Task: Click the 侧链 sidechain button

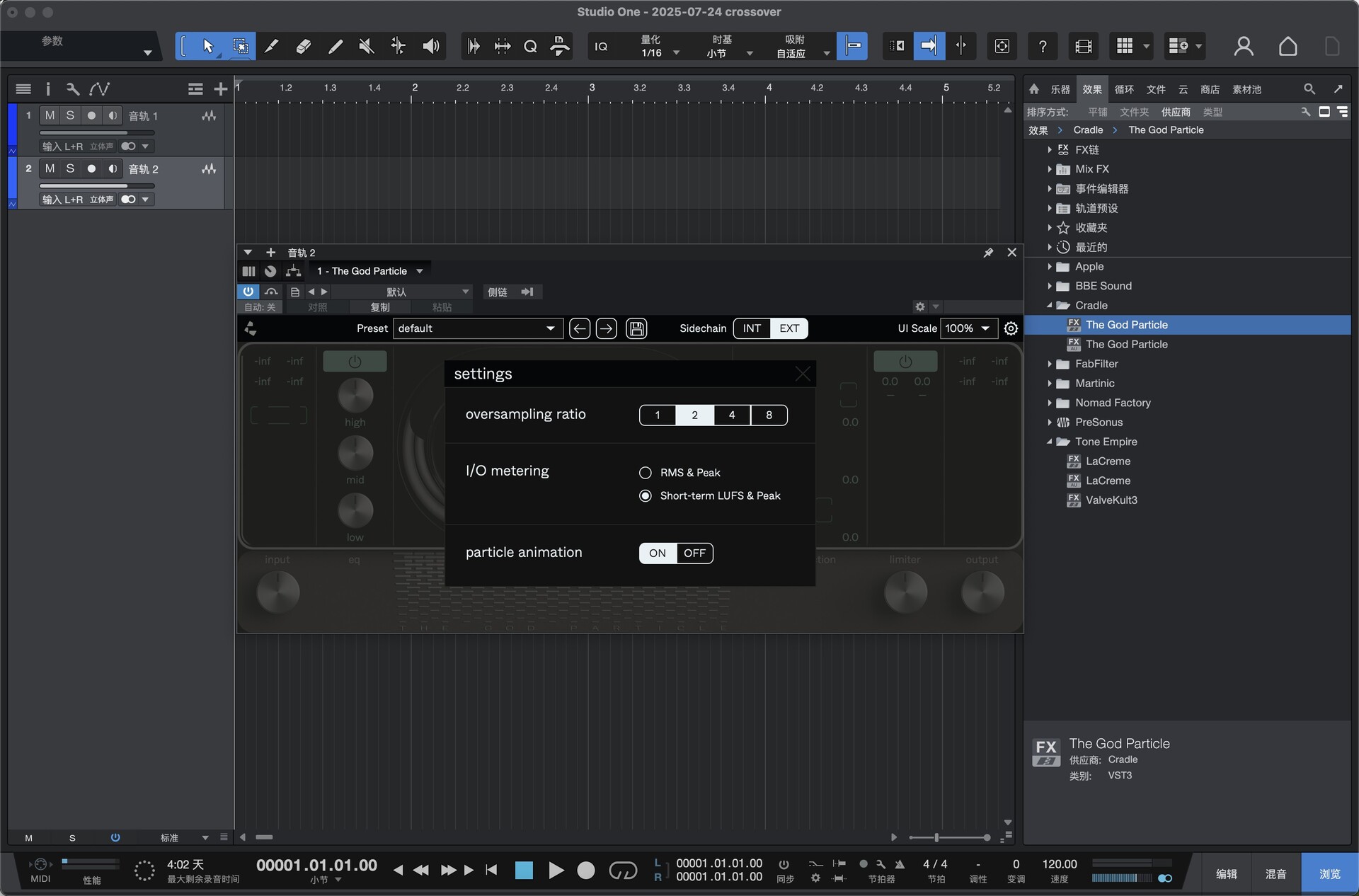Action: (x=498, y=292)
